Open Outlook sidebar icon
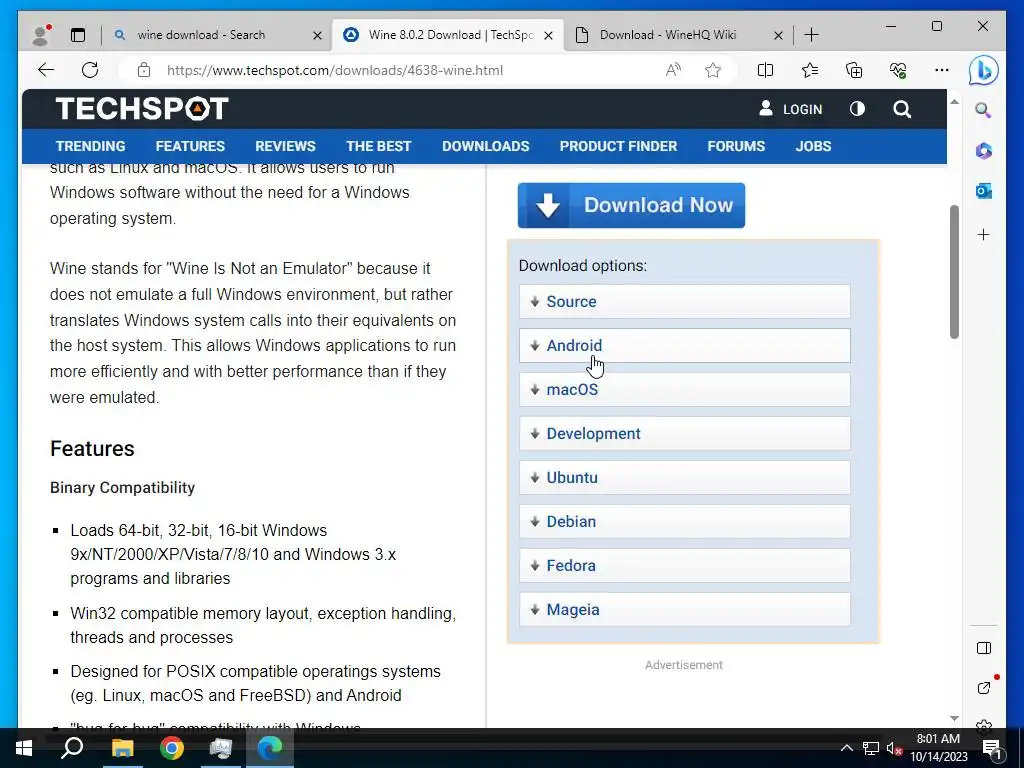1024x768 pixels. point(984,191)
